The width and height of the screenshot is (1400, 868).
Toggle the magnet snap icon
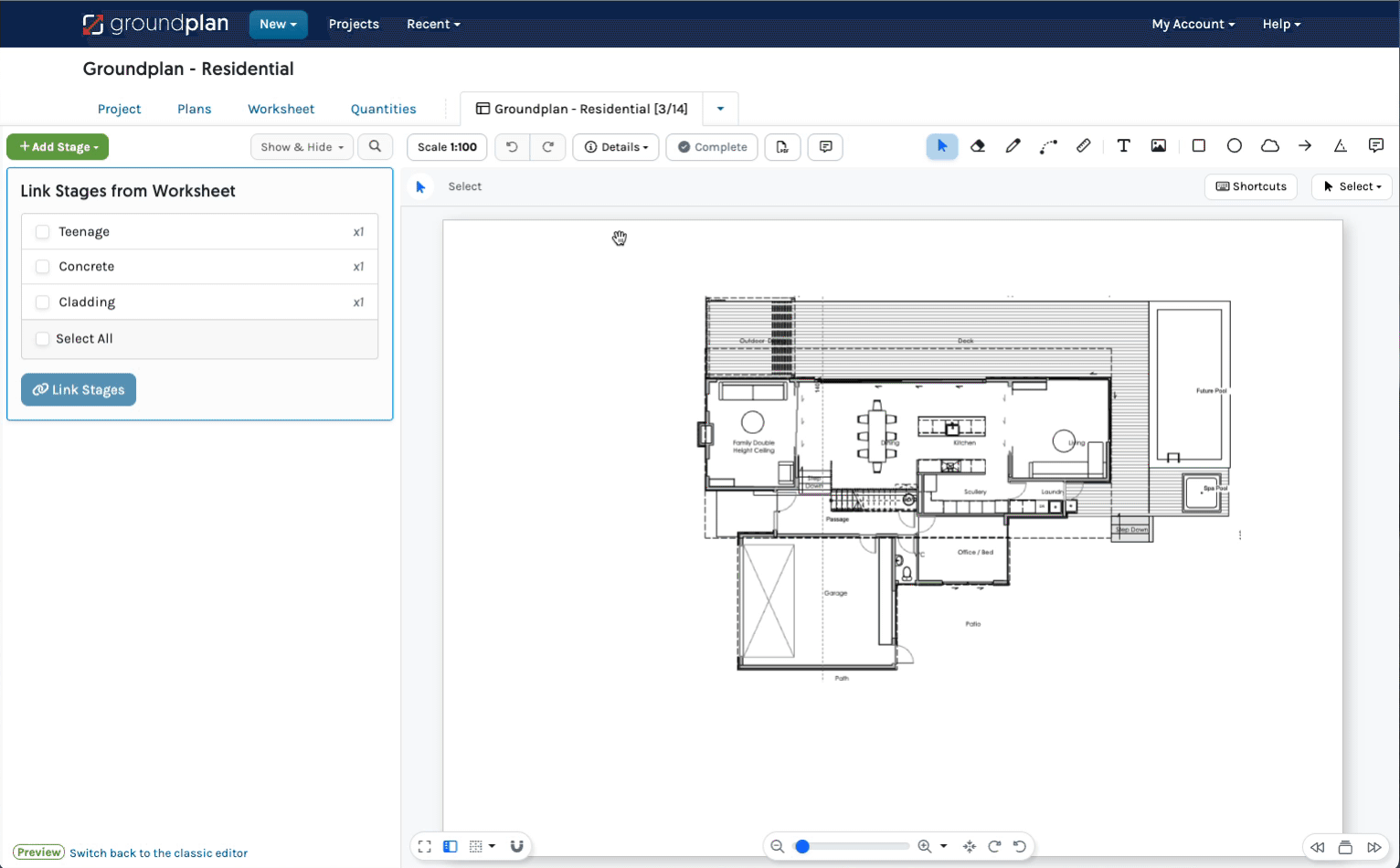click(517, 847)
